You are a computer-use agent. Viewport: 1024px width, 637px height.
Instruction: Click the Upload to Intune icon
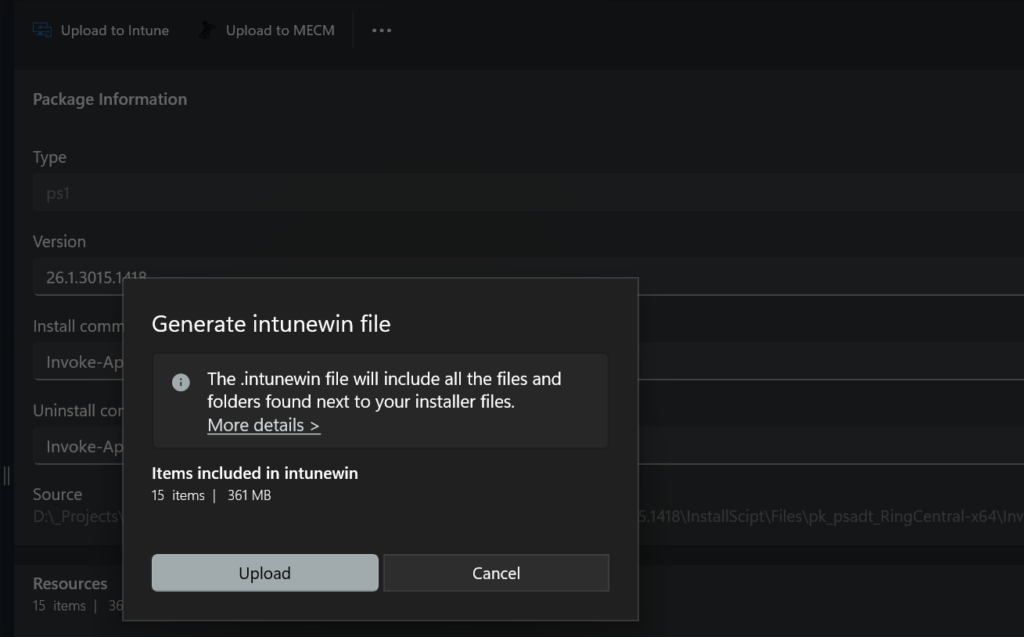tap(41, 29)
